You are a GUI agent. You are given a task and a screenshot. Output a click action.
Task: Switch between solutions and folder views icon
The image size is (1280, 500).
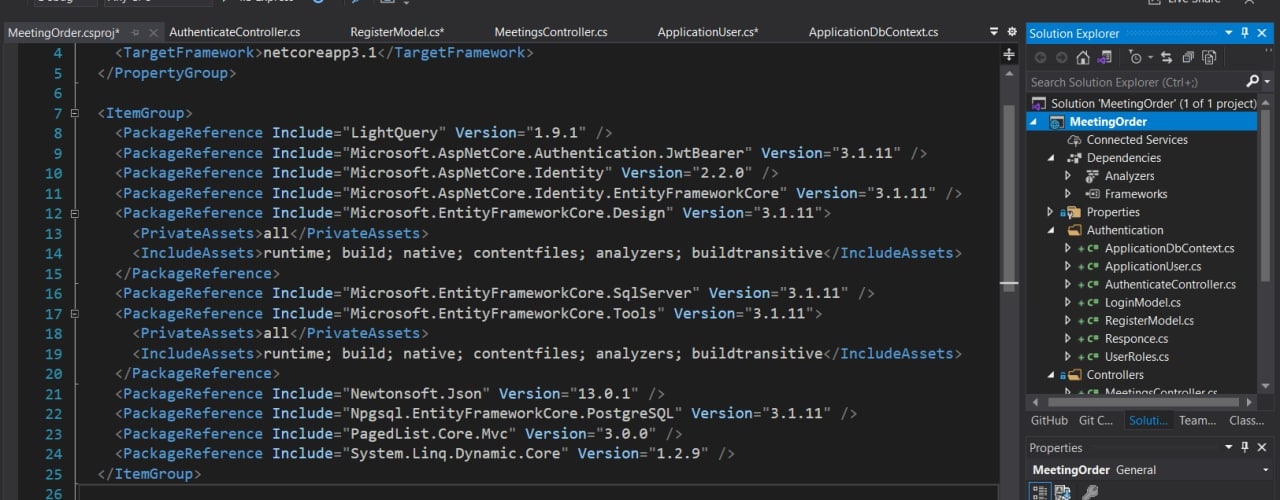point(1103,58)
